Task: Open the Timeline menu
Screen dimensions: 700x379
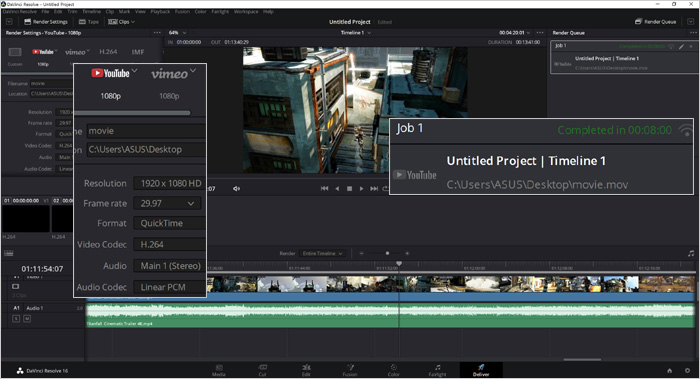Action: 92,12
